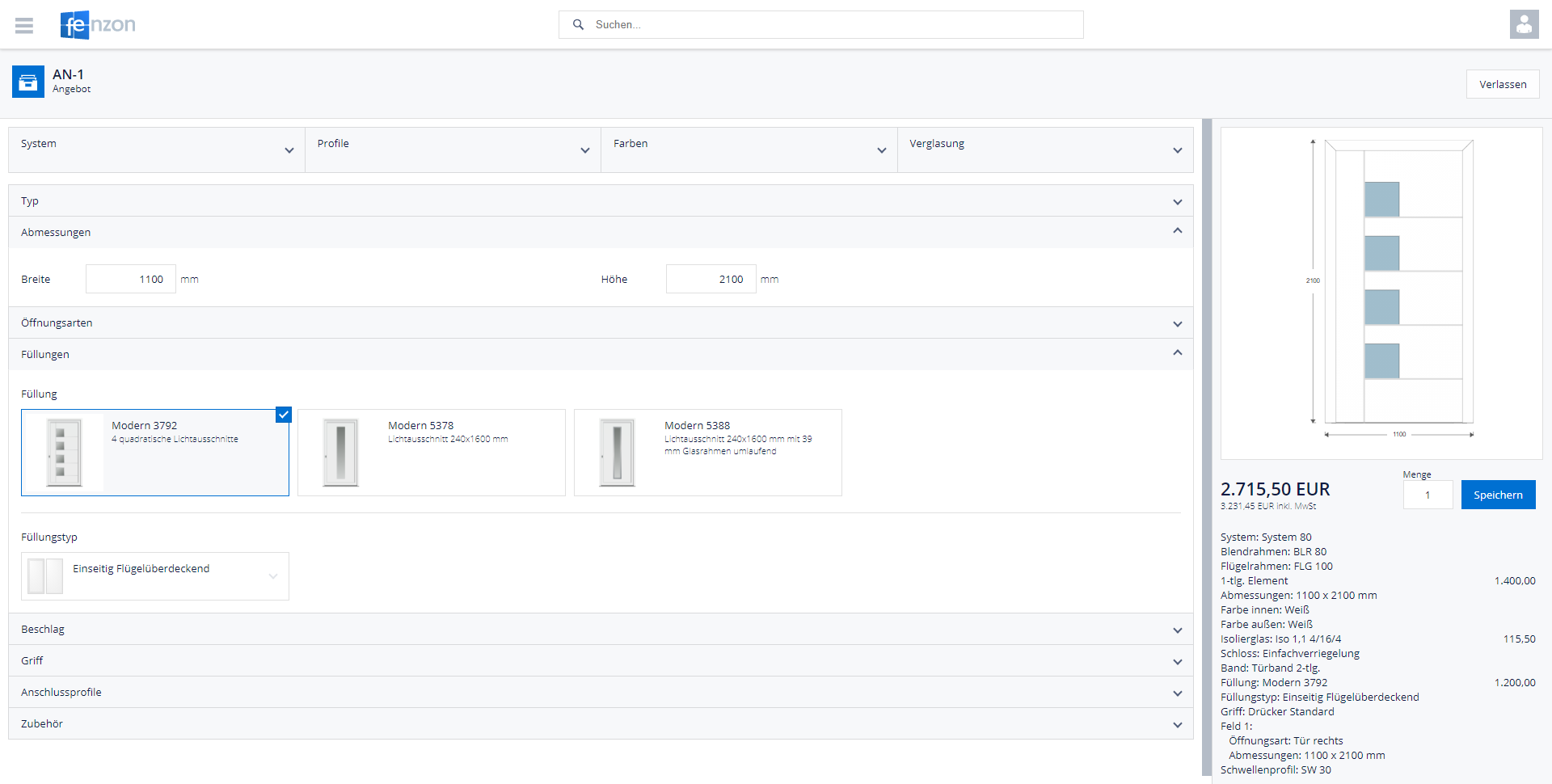Expand the System dropdown
The image size is (1552, 784).
click(x=156, y=150)
